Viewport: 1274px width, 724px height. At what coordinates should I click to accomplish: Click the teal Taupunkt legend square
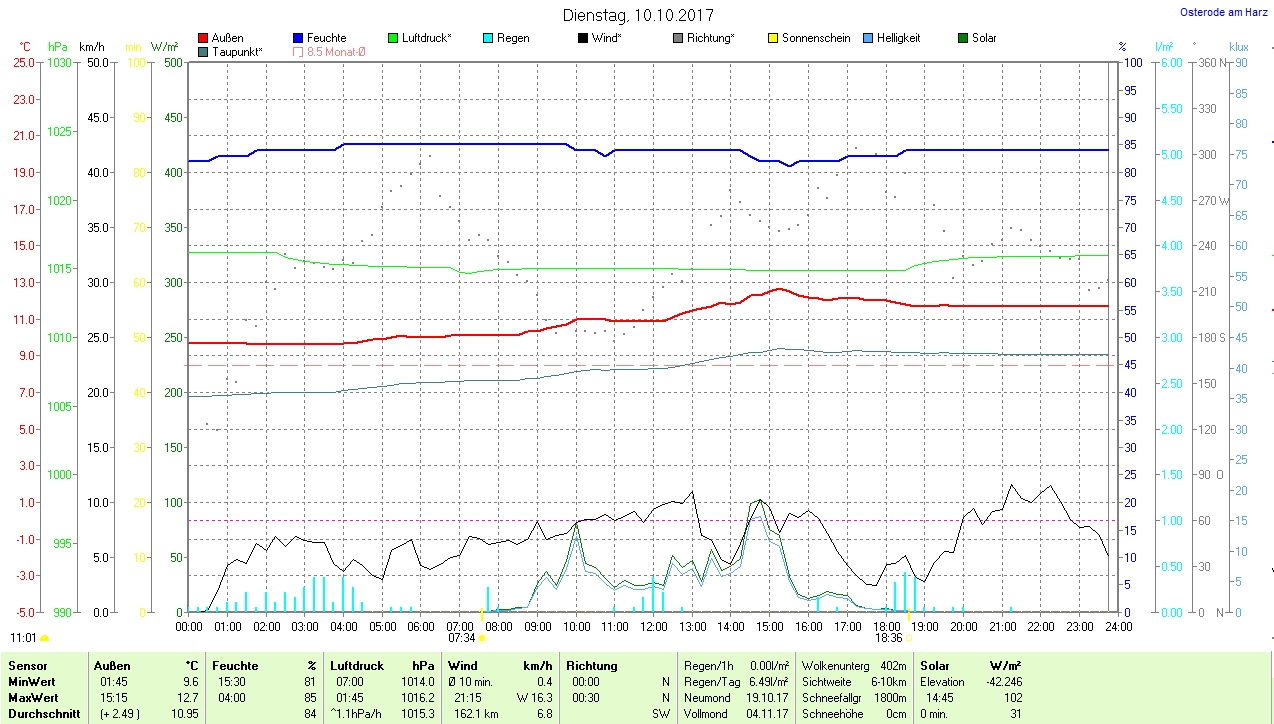[x=204, y=51]
